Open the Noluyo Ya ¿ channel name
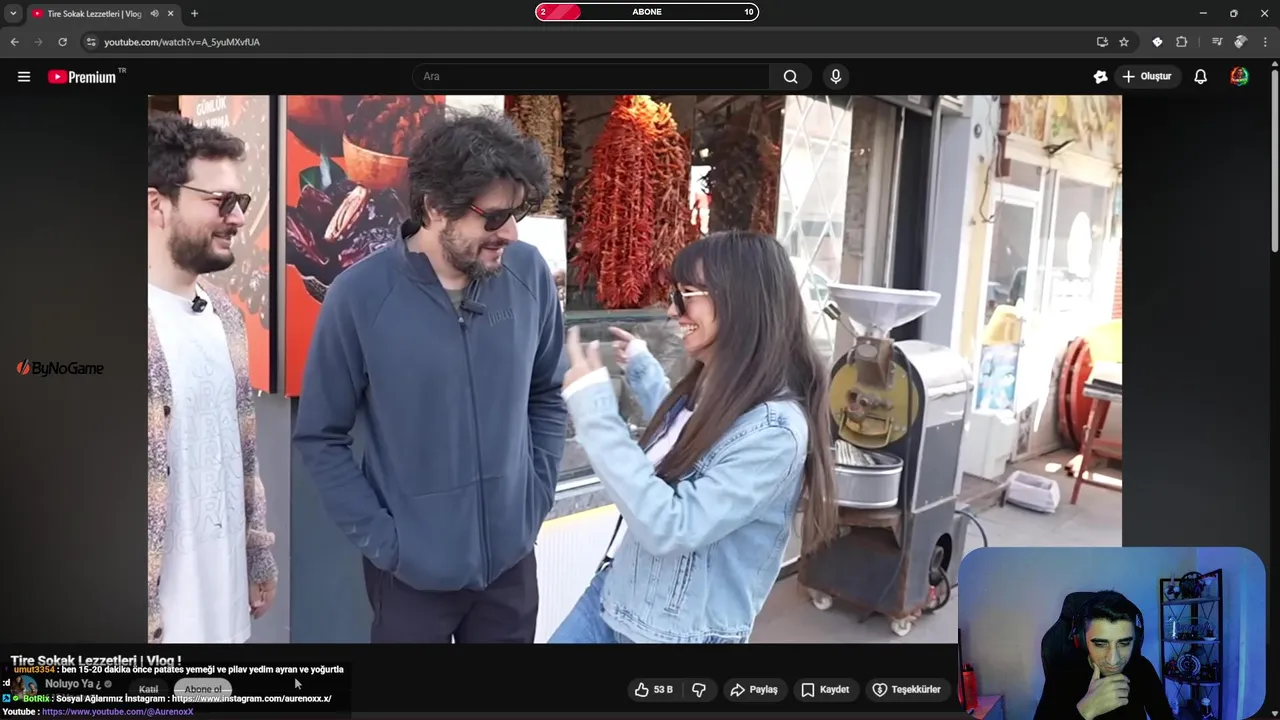 click(73, 684)
